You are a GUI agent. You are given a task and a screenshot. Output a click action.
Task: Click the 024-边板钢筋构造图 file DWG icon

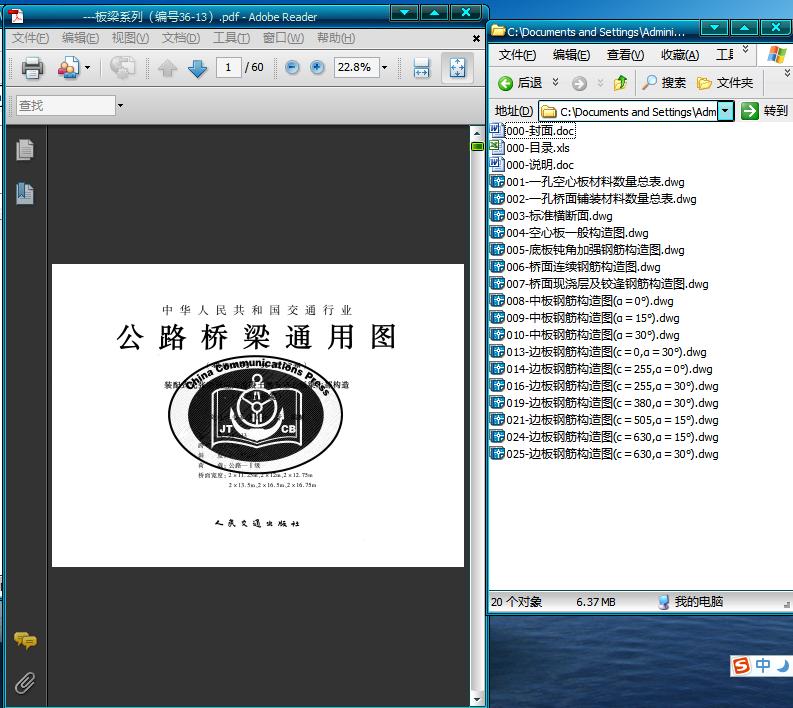pyautogui.click(x=497, y=436)
